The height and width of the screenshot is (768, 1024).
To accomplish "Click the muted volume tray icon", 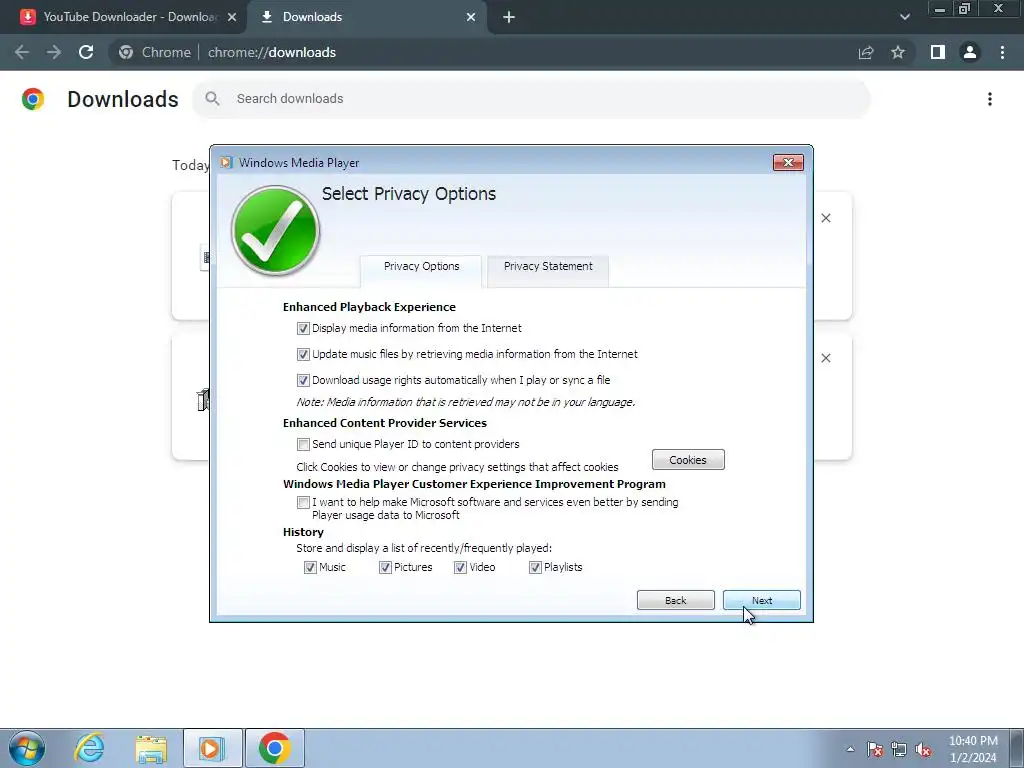I will [923, 749].
